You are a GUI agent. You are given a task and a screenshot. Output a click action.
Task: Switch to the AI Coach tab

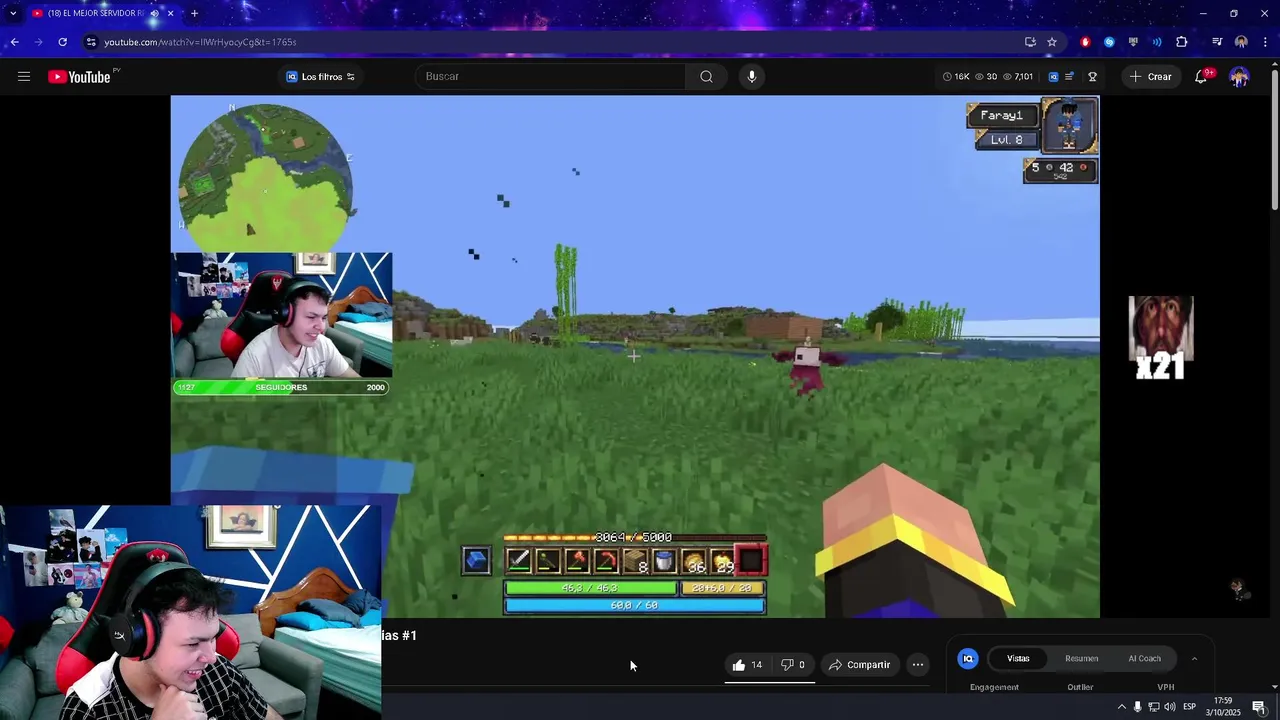point(1145,659)
